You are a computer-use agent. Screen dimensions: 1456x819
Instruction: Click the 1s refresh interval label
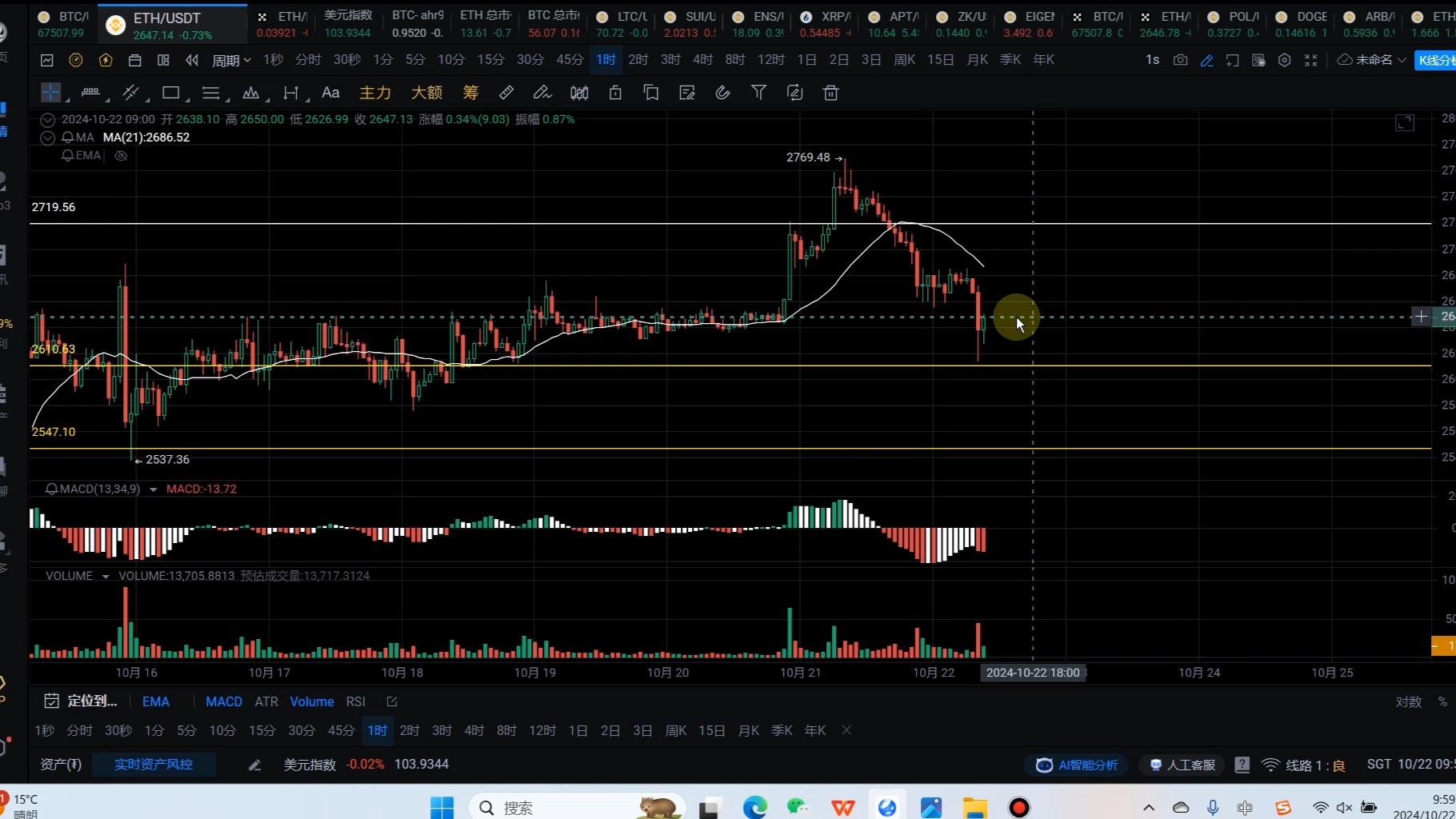(x=1152, y=60)
